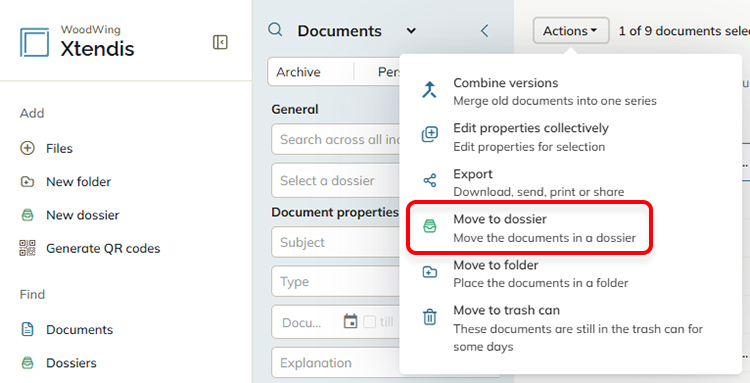Click the Subject input field
This screenshot has height=383, width=750.
point(335,242)
